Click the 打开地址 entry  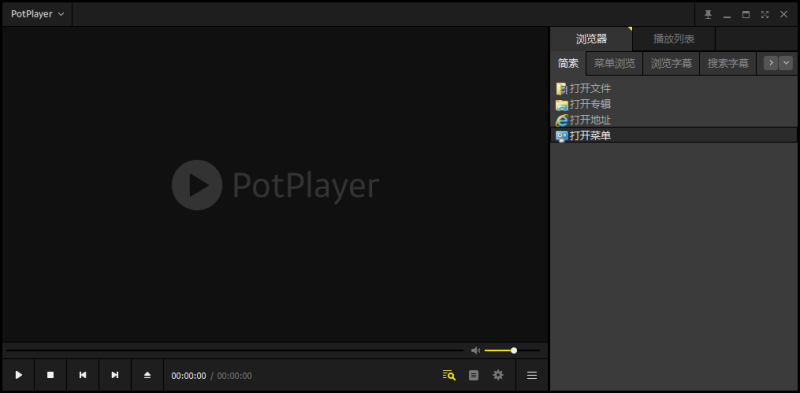pyautogui.click(x=673, y=120)
